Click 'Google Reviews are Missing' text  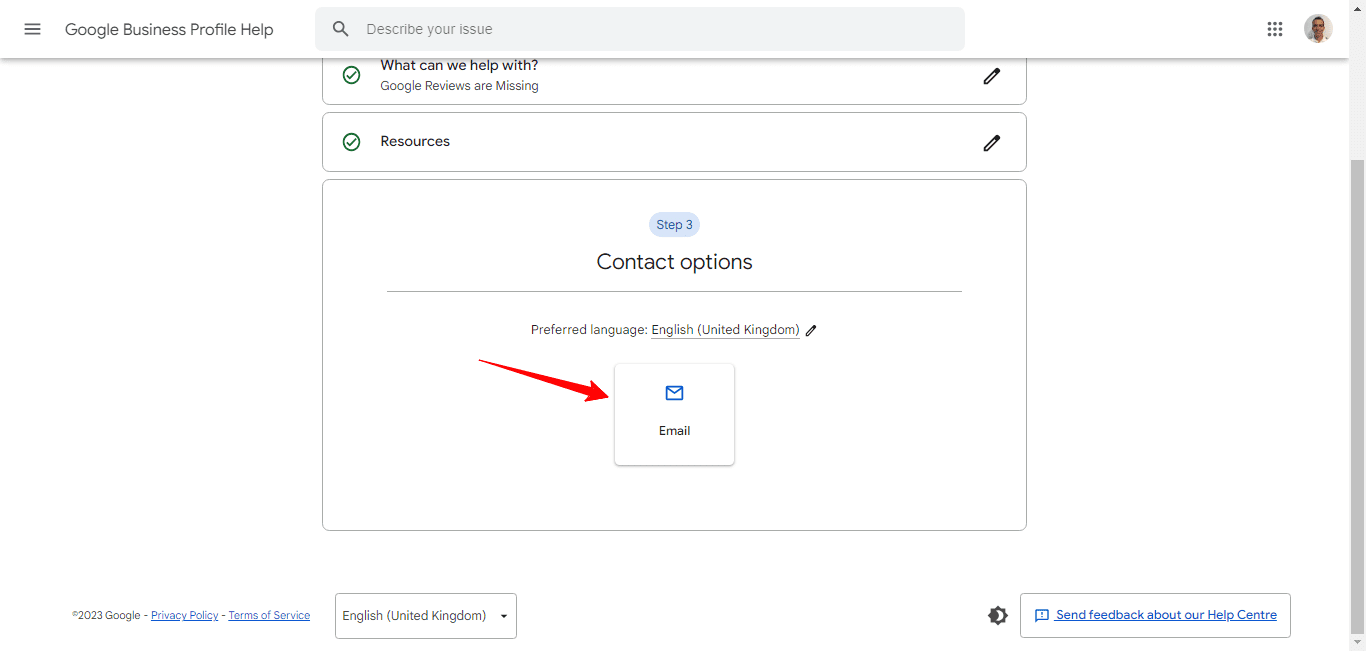[x=459, y=86]
